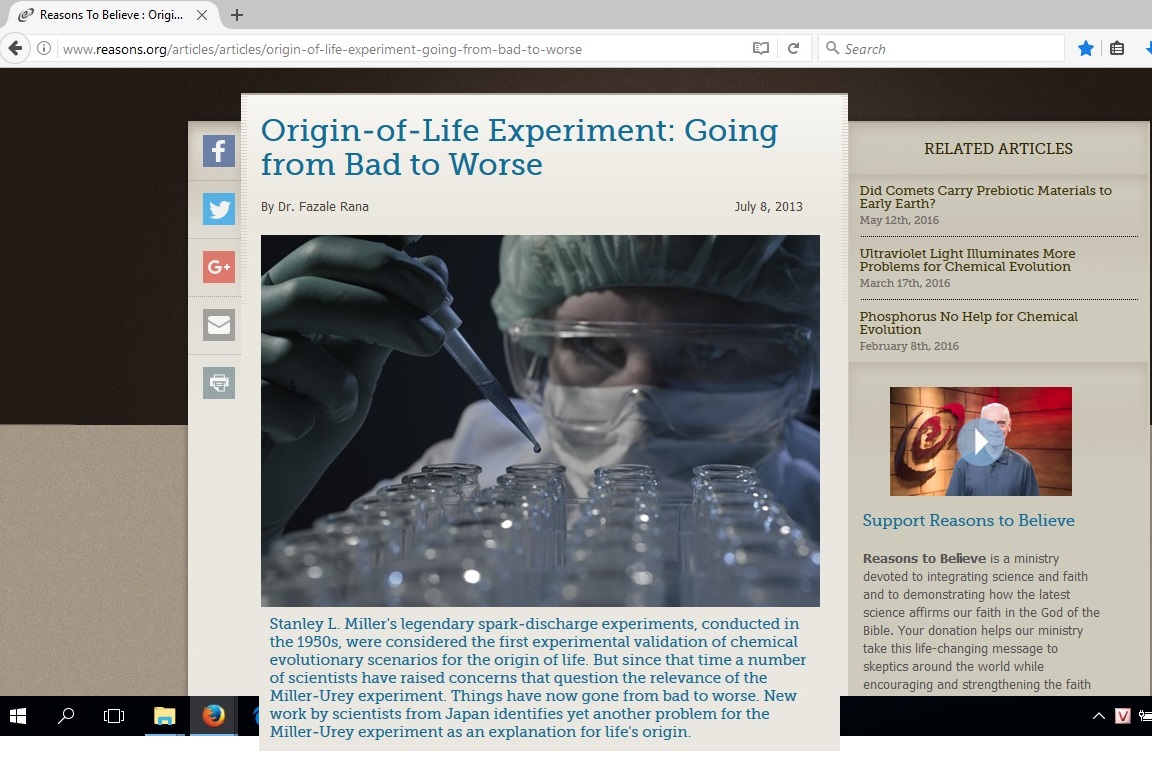
Task: Play the Support Reasons to Believe video
Action: click(980, 441)
